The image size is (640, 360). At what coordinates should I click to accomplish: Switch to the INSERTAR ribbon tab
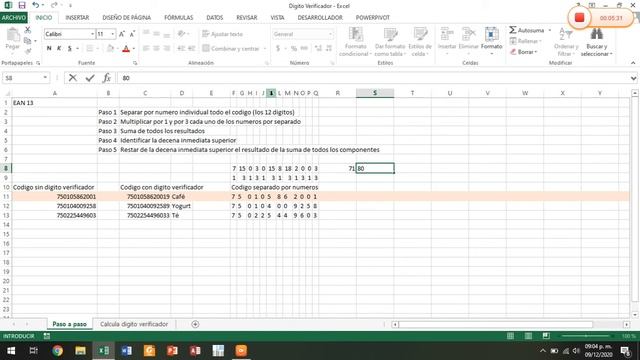(x=77, y=18)
